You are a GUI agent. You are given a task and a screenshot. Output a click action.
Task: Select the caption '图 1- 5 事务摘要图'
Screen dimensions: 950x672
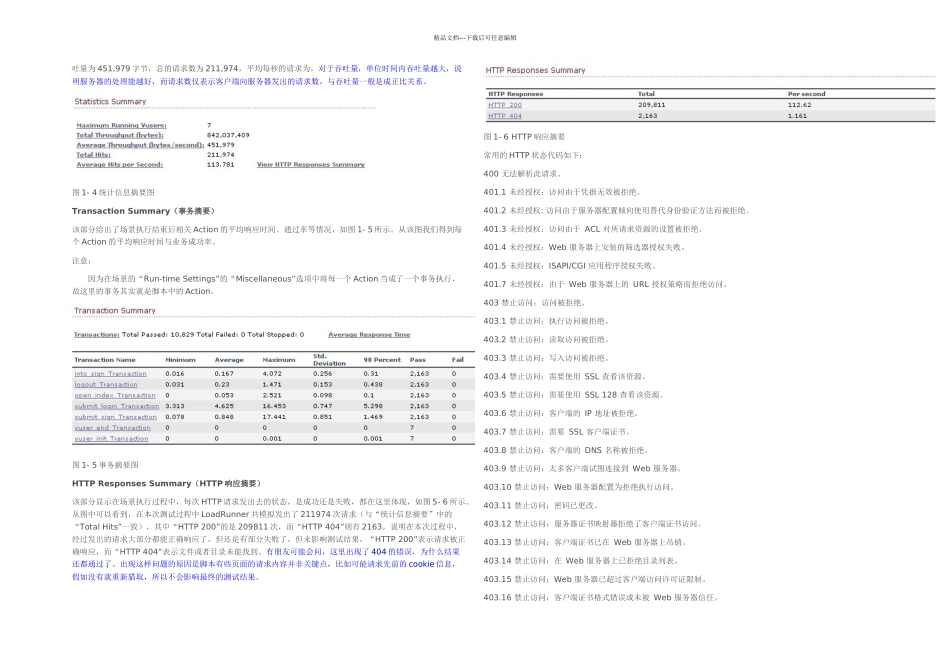pos(105,465)
